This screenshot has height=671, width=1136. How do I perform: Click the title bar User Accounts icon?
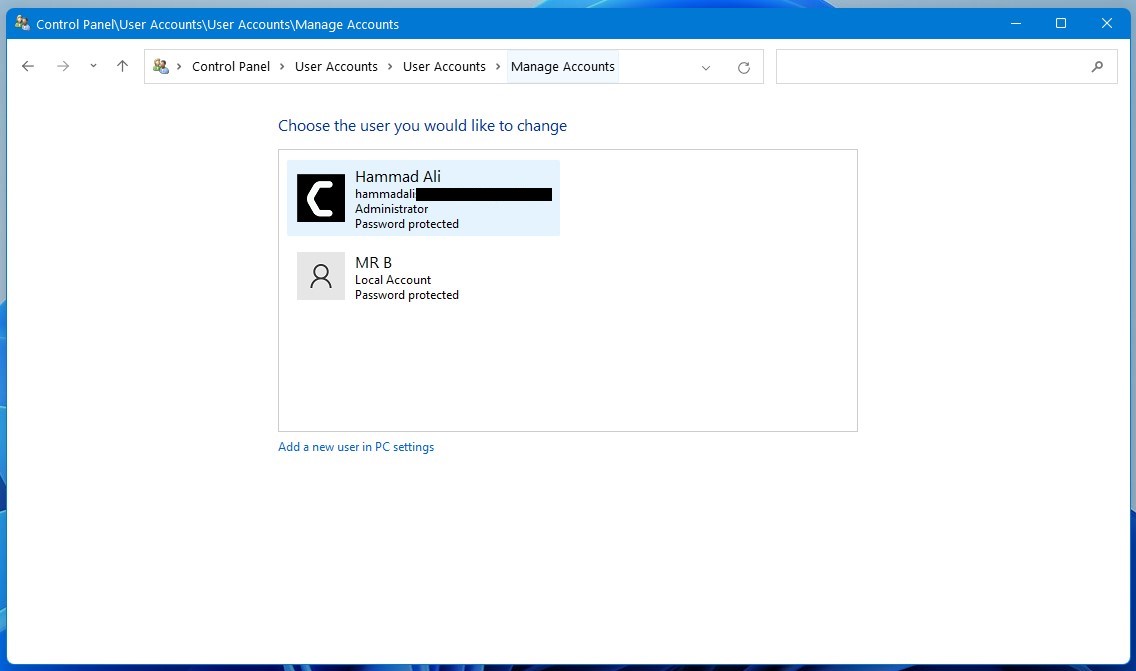click(22, 23)
